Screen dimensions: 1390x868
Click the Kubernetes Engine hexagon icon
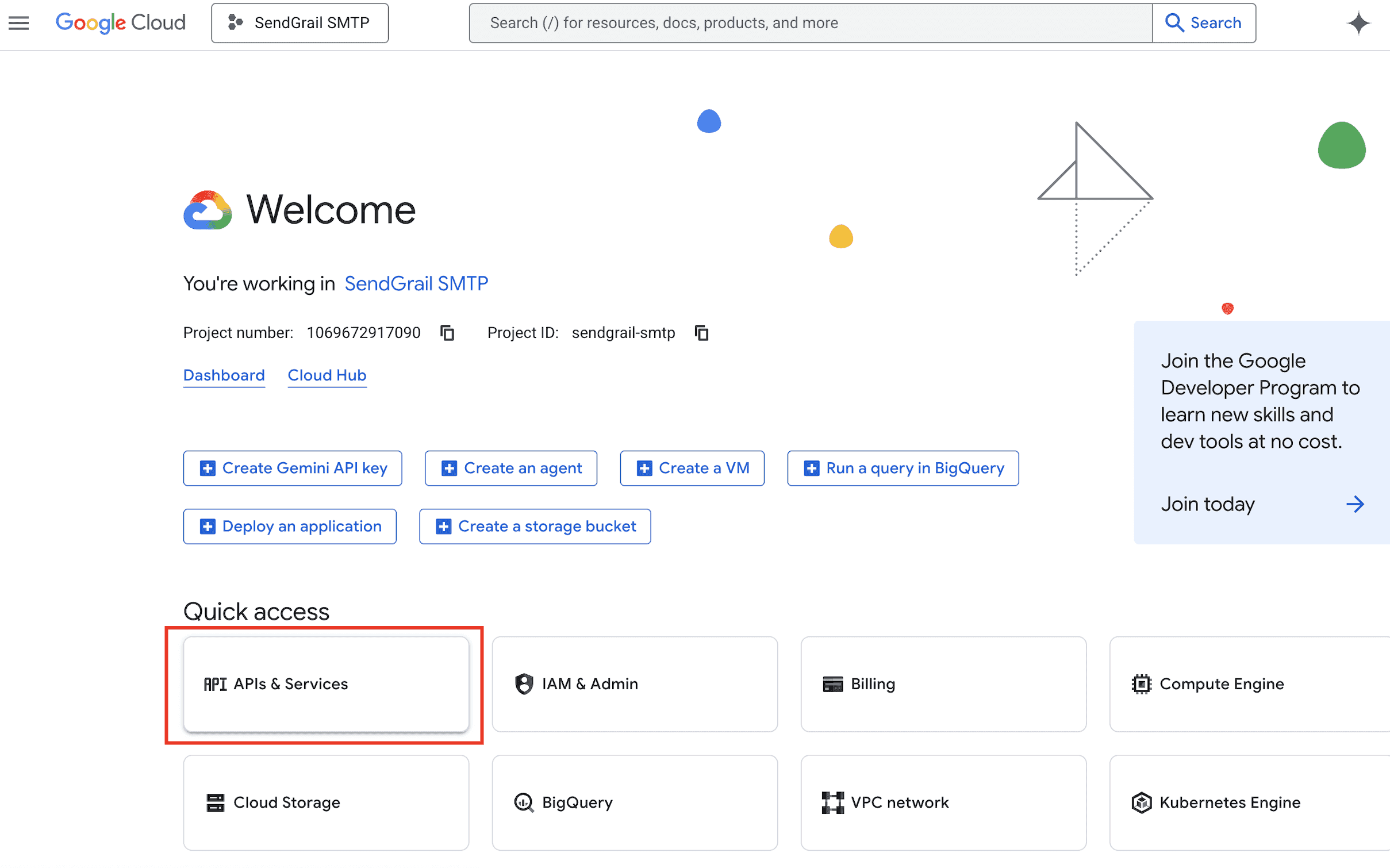(x=1141, y=802)
